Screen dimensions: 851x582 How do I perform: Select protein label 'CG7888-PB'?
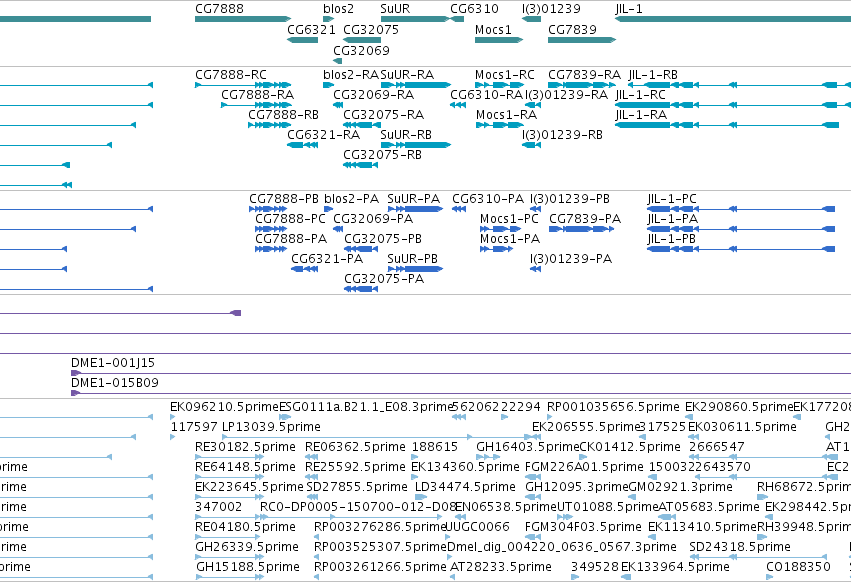click(x=284, y=199)
